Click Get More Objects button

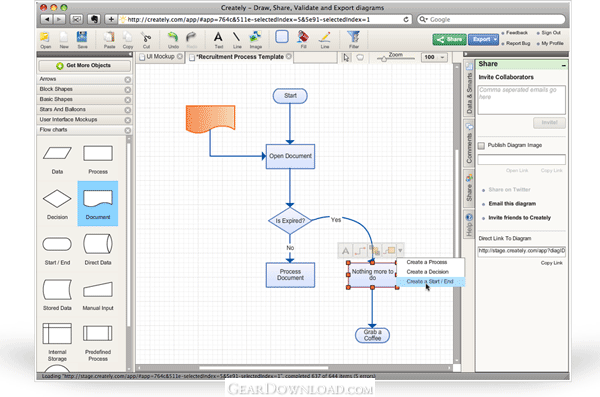(x=84, y=65)
